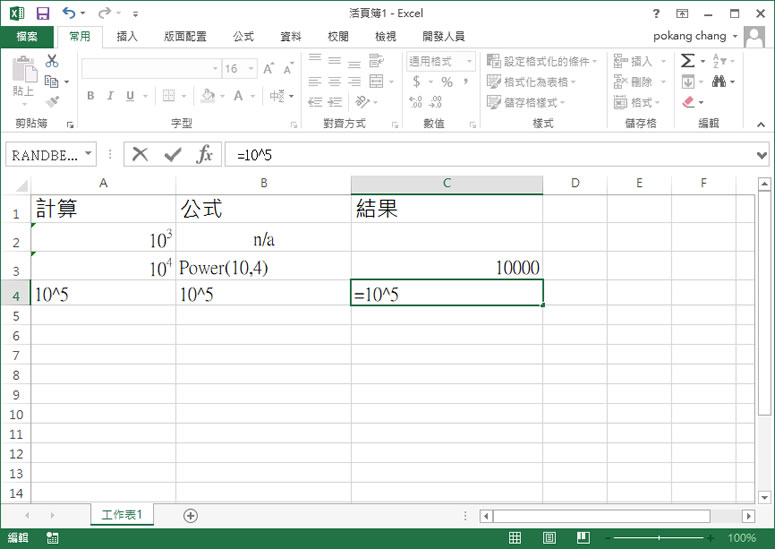Screen dimensions: 775x549
Task: Cancel the formula entry with the X icon
Action: click(x=140, y=154)
